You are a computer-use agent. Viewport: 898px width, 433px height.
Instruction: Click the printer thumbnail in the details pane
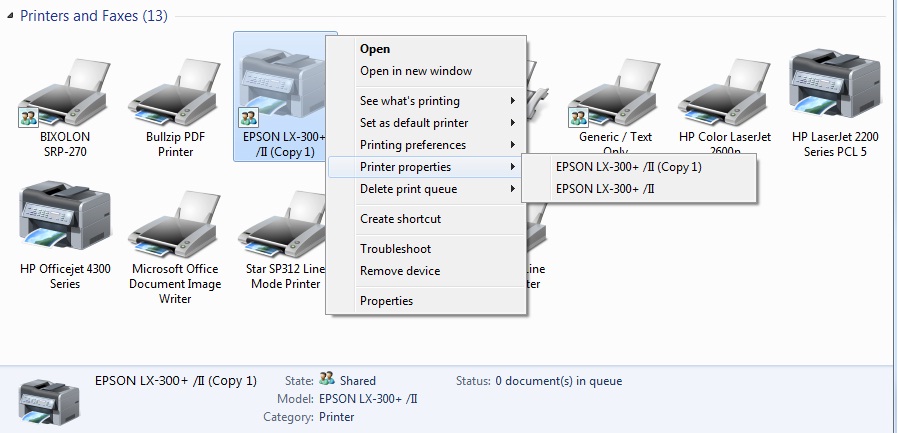point(49,401)
